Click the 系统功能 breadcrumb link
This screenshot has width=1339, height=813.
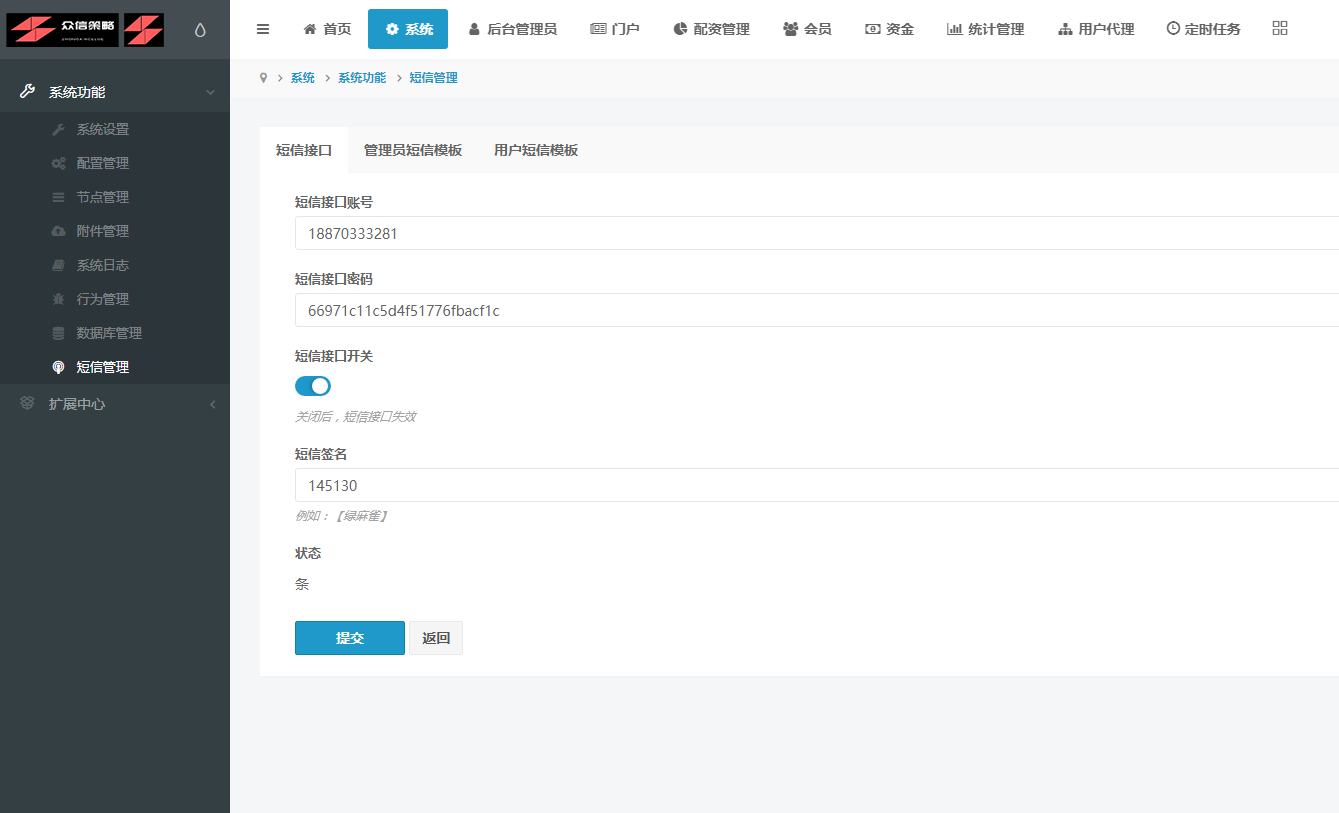(x=361, y=78)
